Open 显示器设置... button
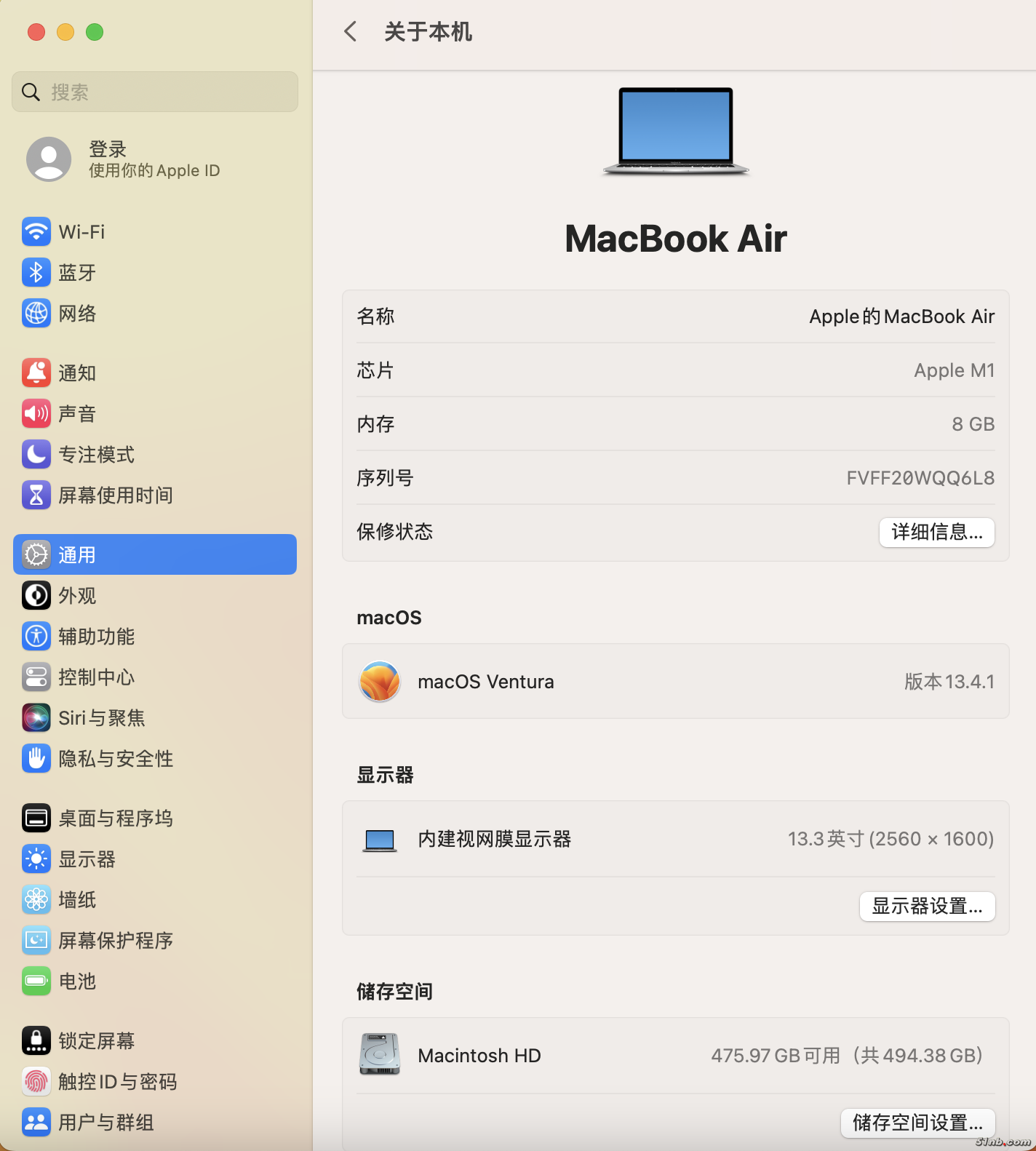The image size is (1036, 1151). [927, 906]
